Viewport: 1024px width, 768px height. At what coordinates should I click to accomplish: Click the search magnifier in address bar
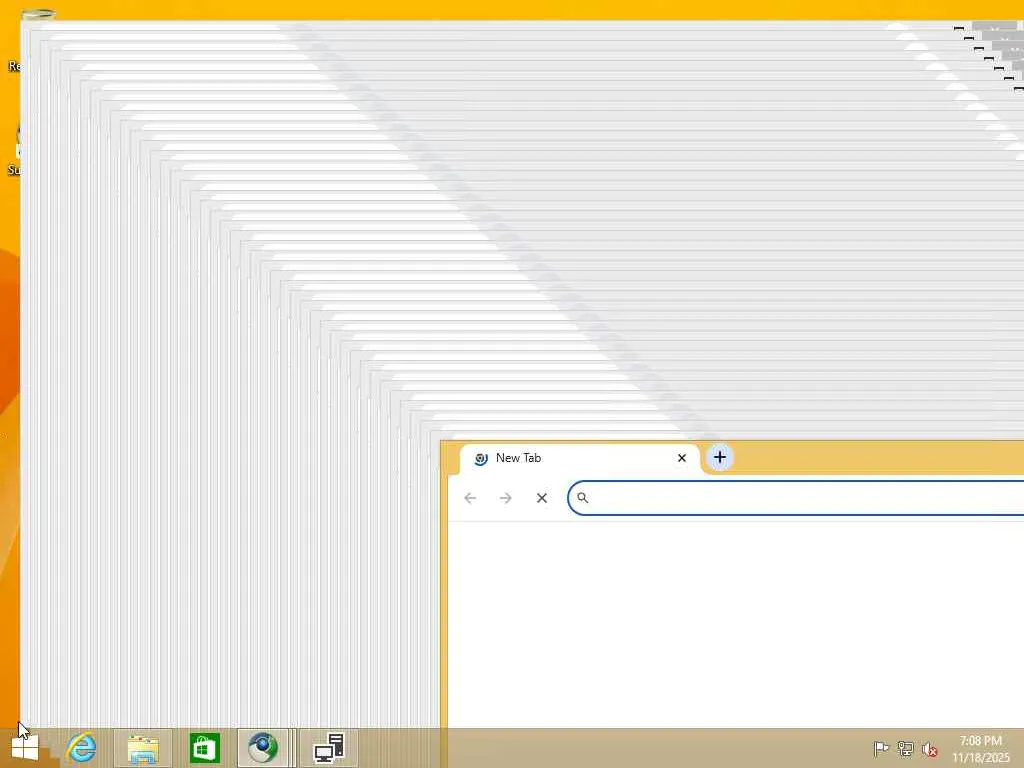tap(583, 498)
